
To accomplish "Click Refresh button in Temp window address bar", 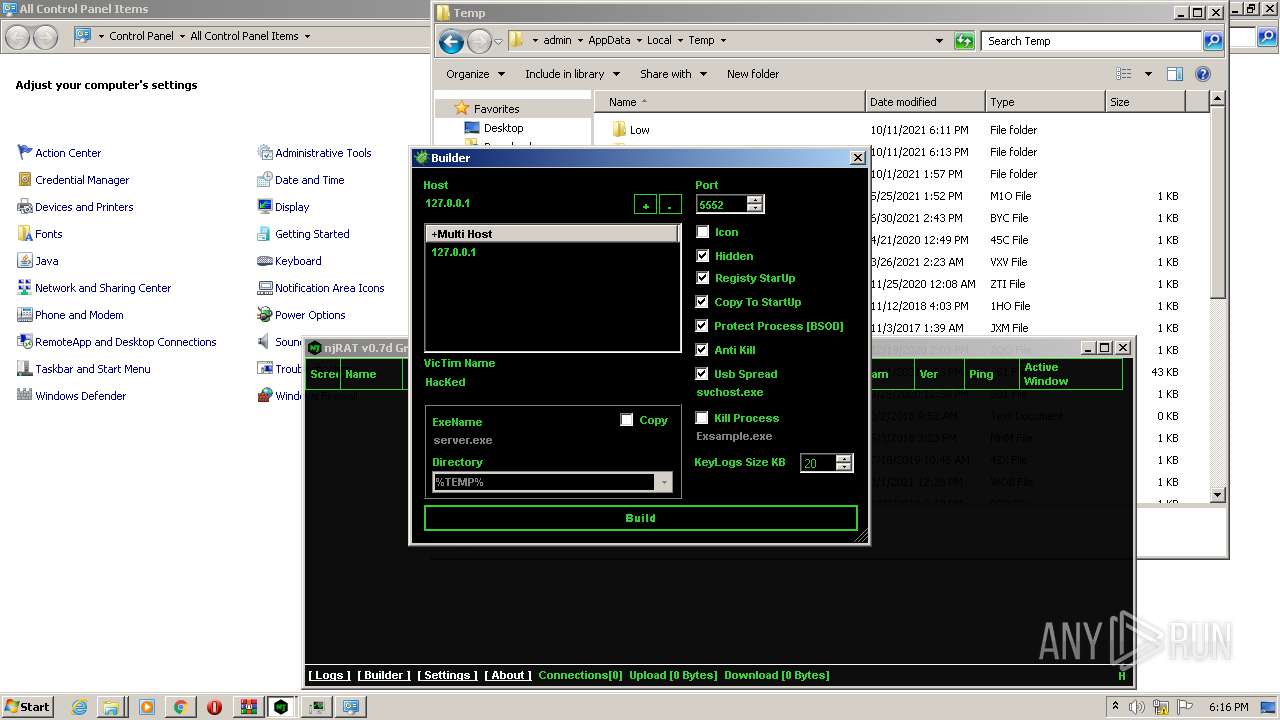I will pyautogui.click(x=964, y=41).
